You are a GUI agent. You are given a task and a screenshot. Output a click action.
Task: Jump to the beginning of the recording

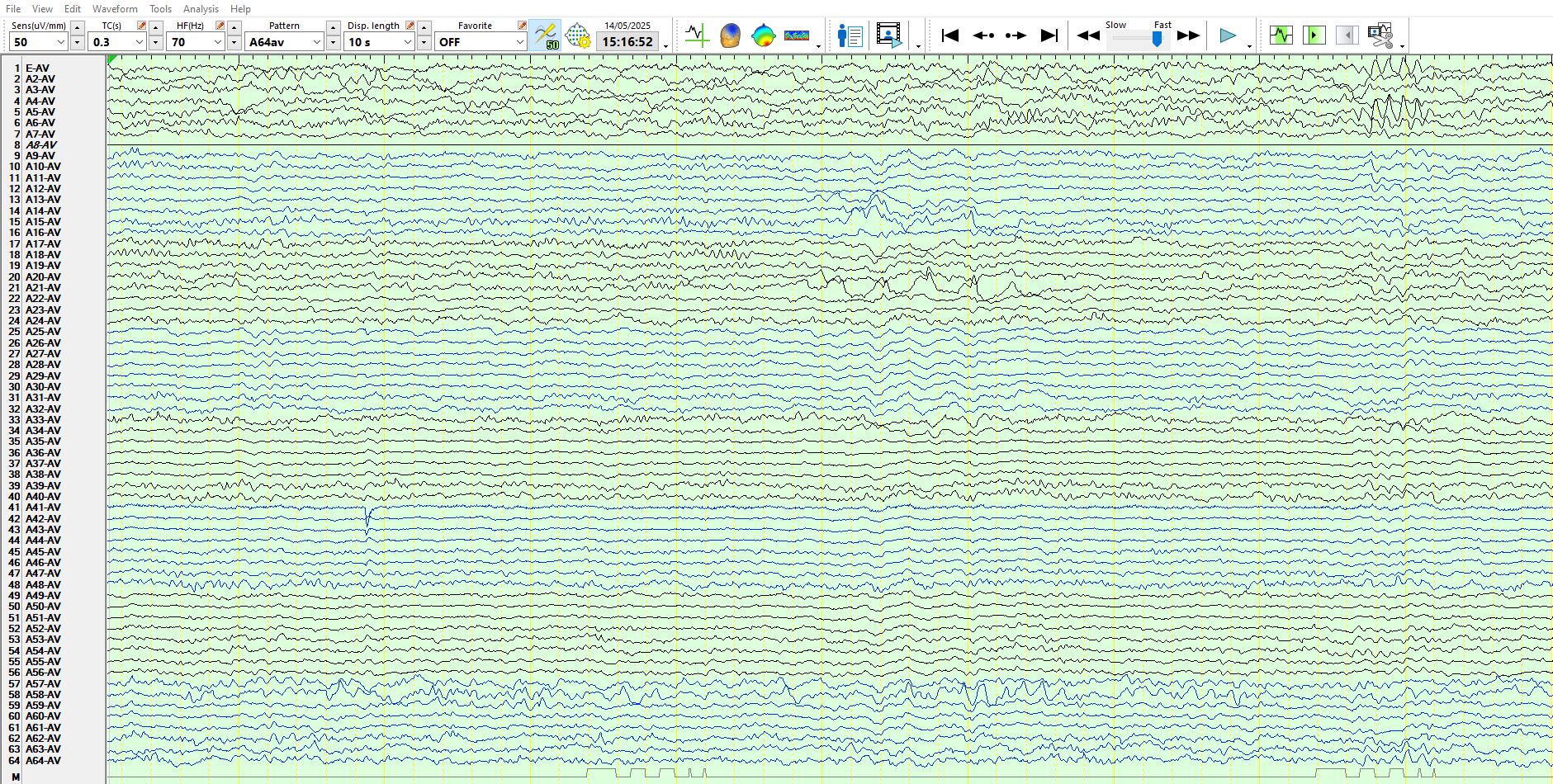pos(950,35)
